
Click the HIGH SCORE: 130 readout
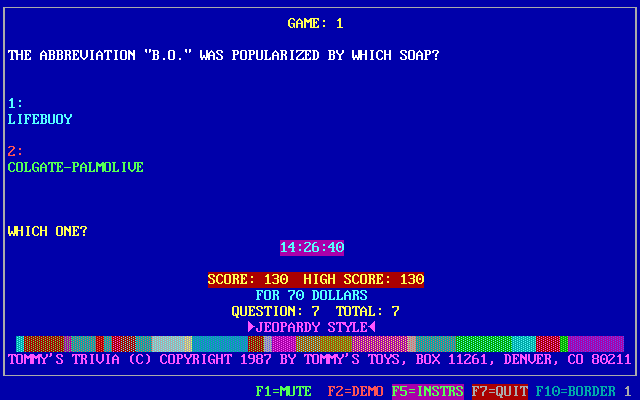point(364,280)
